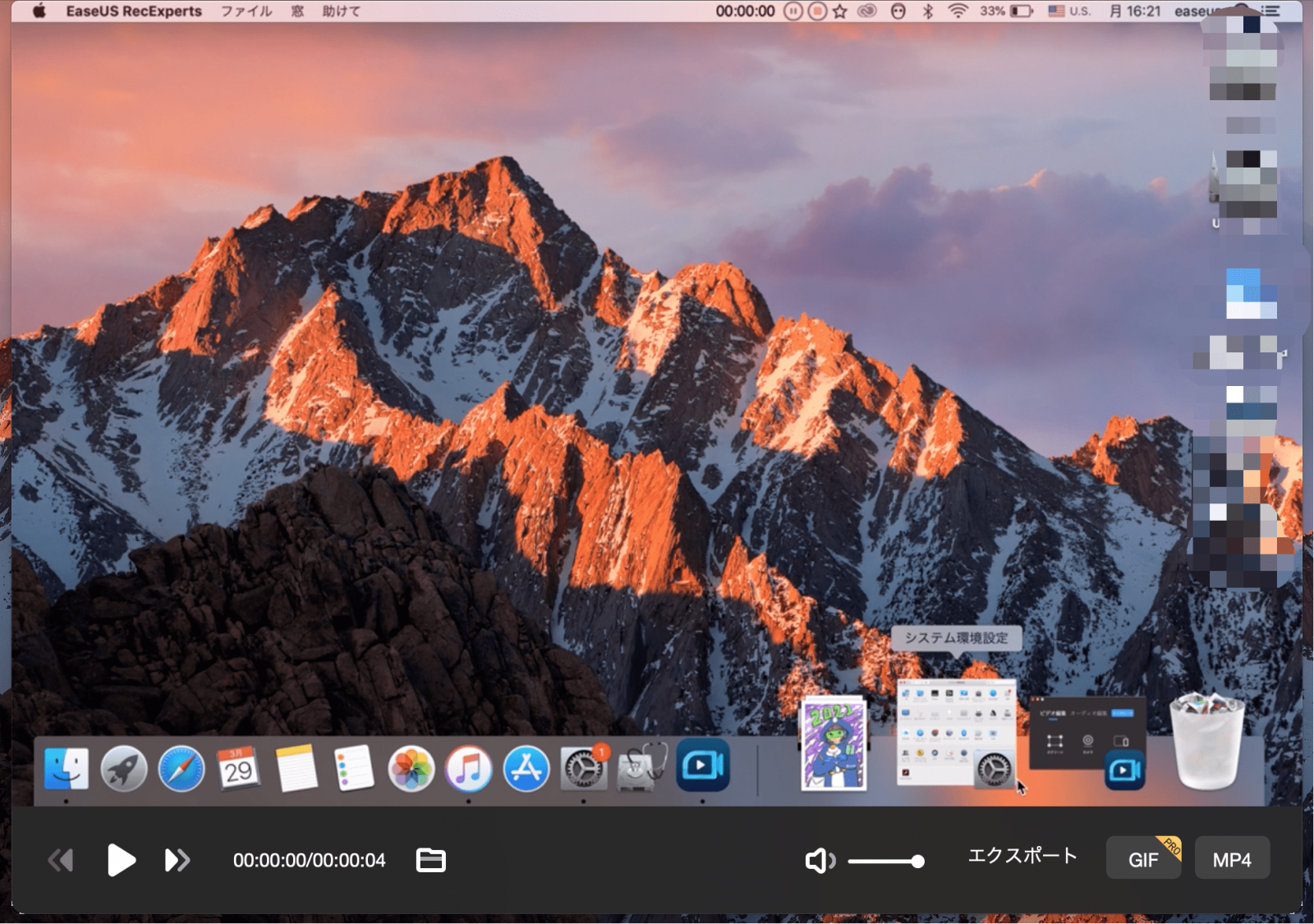The height and width of the screenshot is (924, 1314).
Task: Open Disk Utility stethoscope icon in Dock
Action: [x=642, y=767]
